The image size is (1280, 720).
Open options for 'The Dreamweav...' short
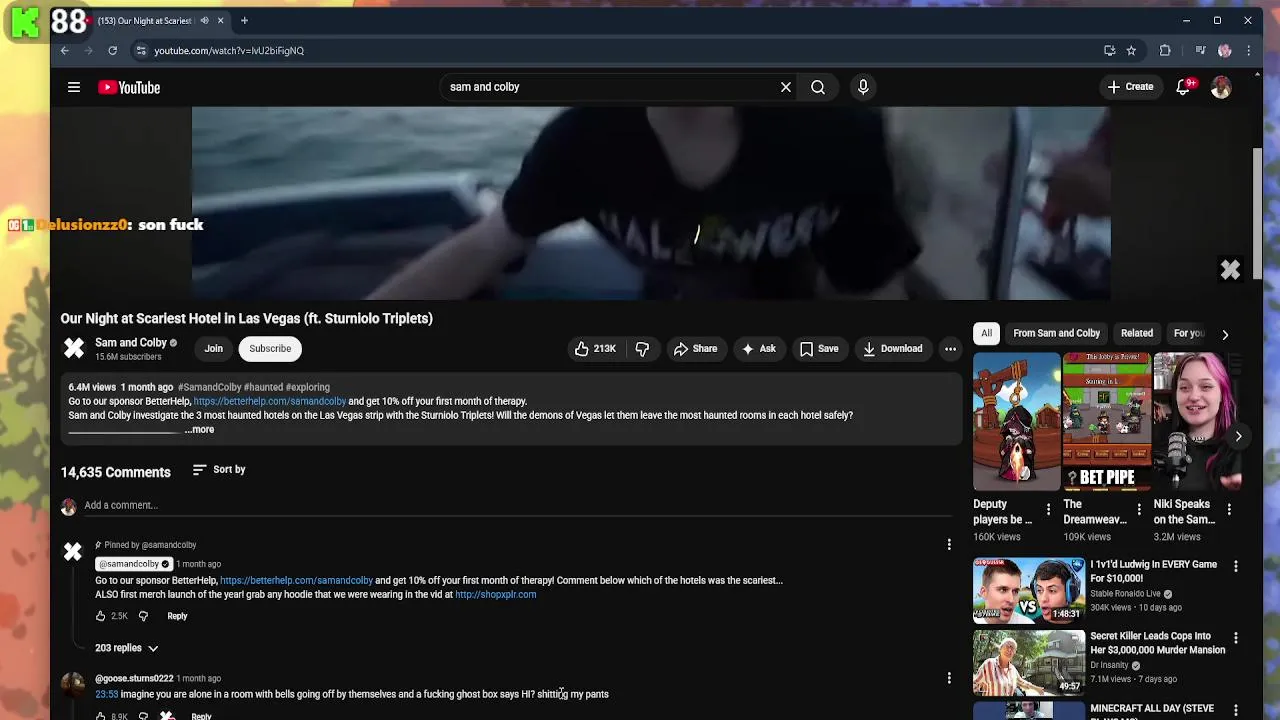coord(1139,510)
